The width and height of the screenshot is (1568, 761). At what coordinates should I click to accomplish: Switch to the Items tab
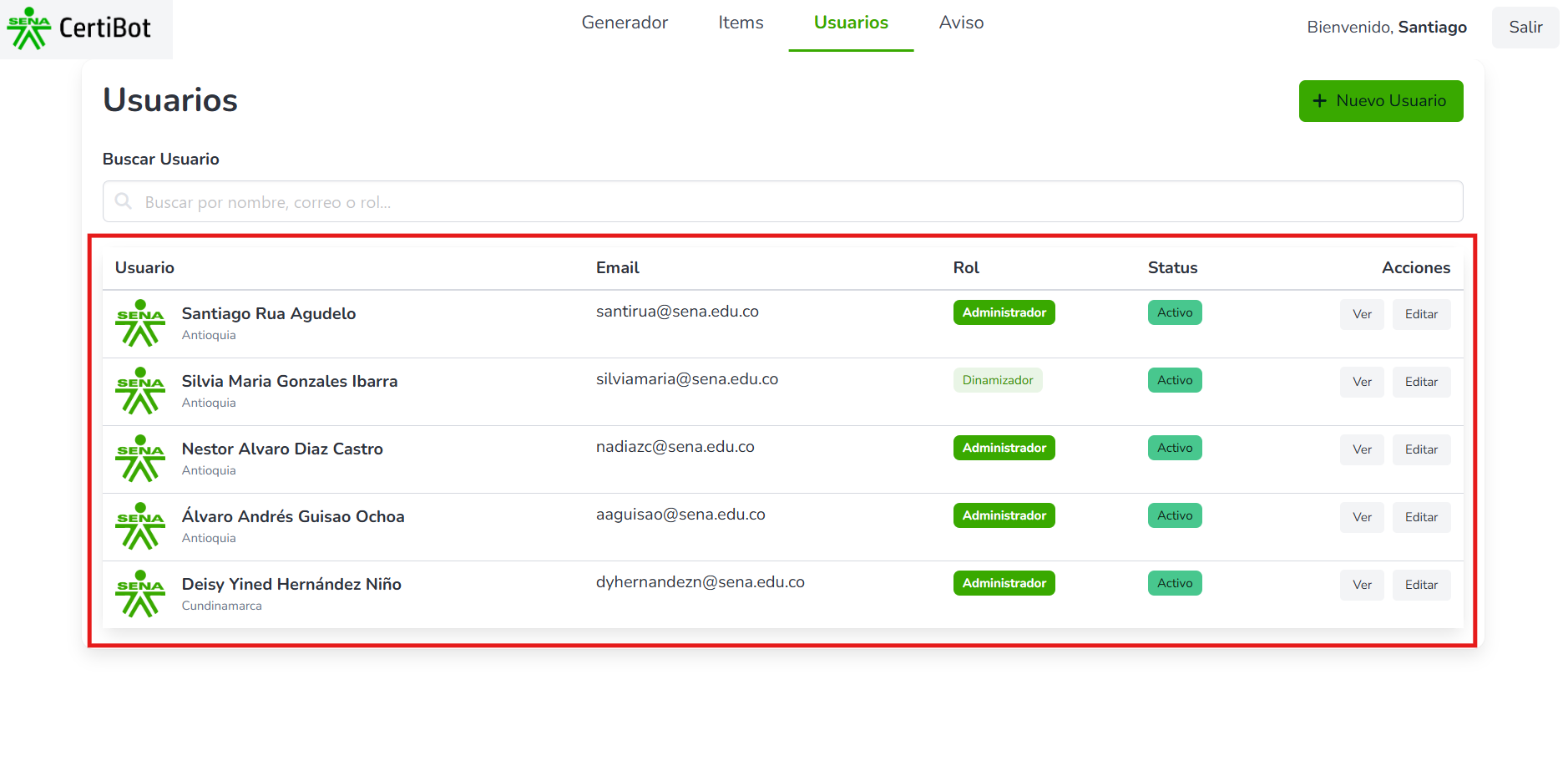741,23
